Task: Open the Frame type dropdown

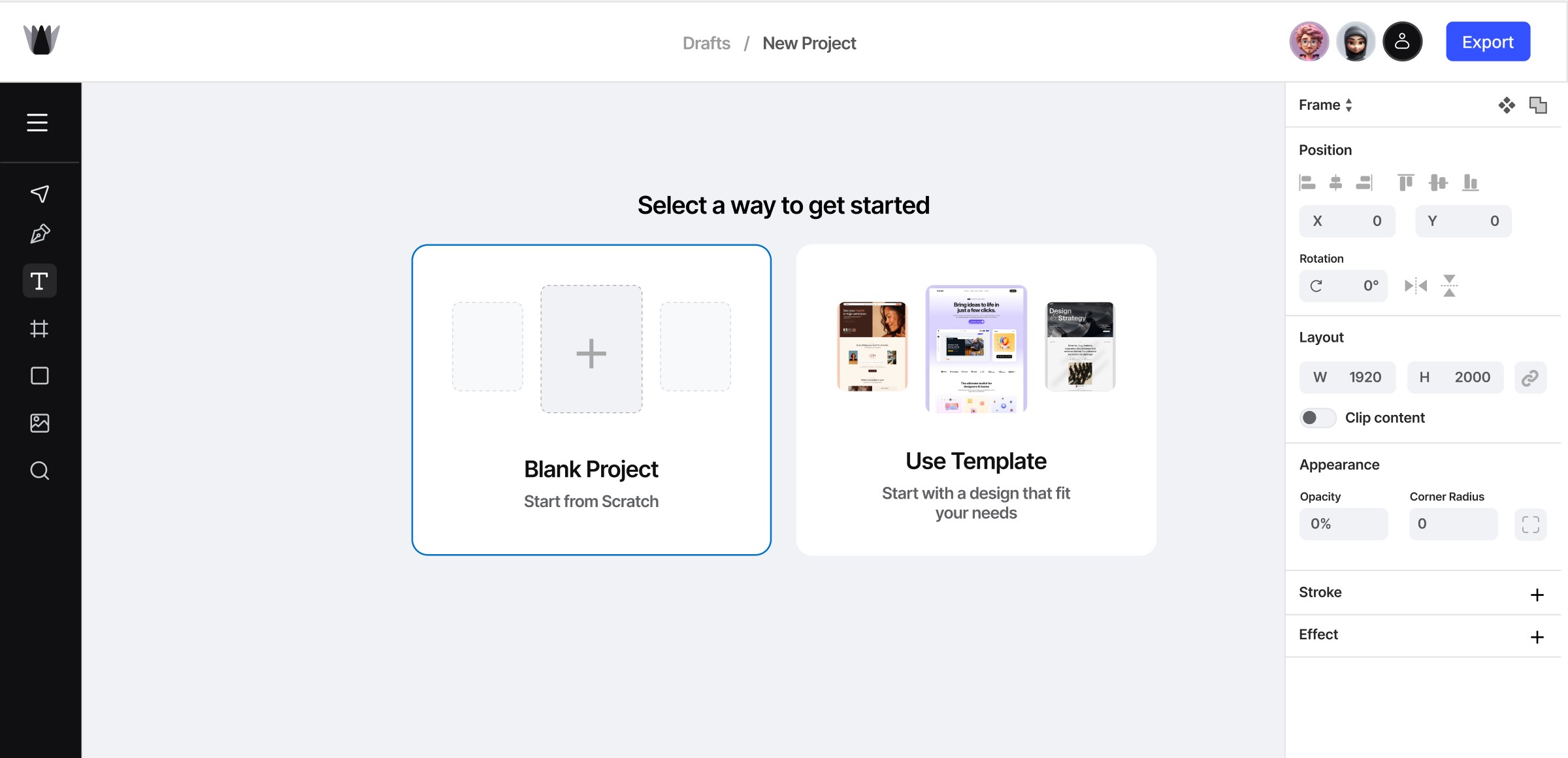Action: 1325,105
